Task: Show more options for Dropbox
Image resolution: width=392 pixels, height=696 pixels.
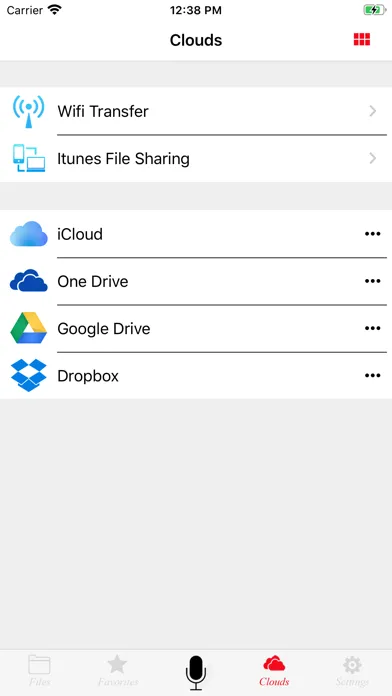Action: [x=372, y=376]
